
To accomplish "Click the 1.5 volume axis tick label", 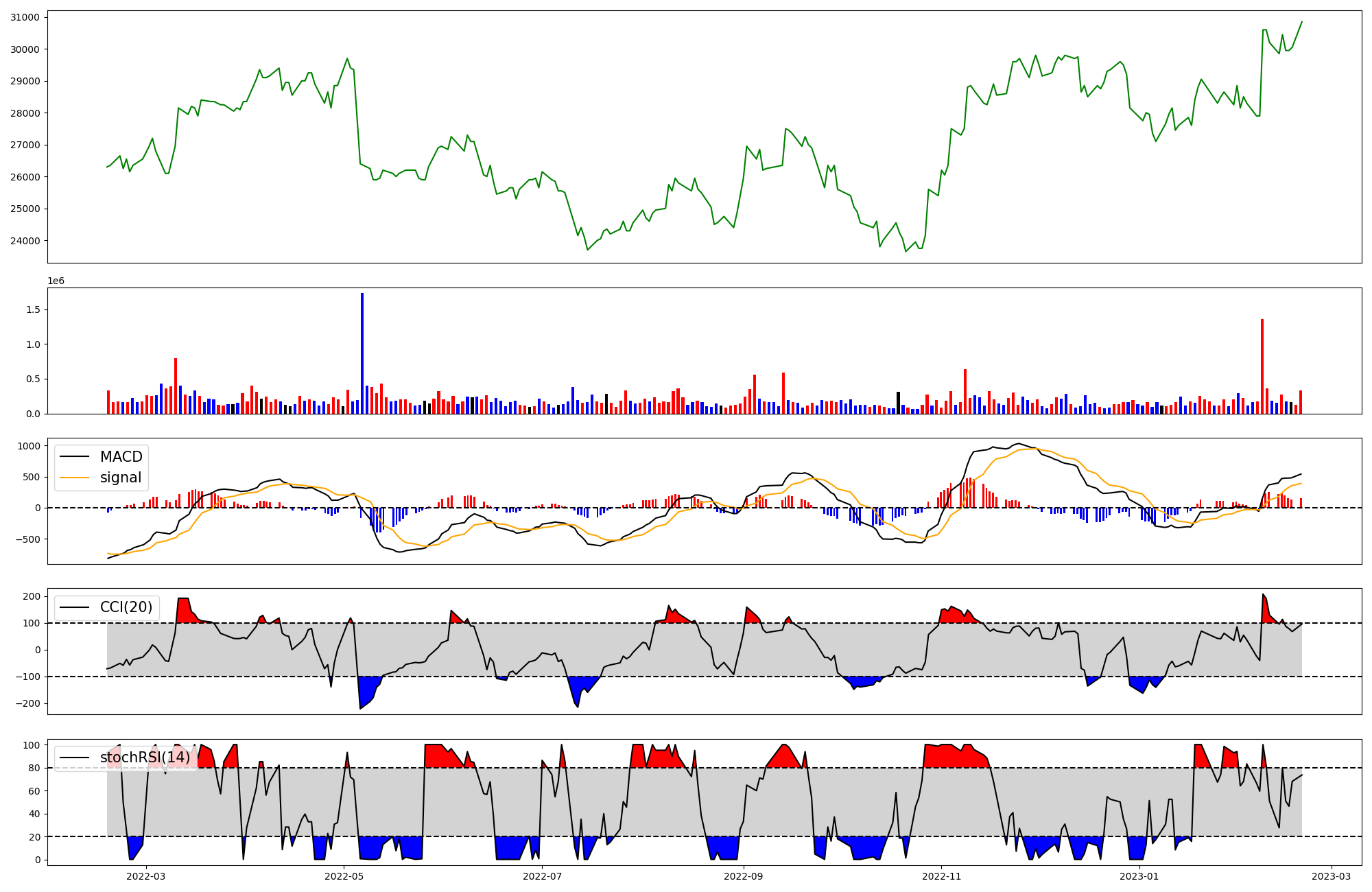I will pos(33,310).
